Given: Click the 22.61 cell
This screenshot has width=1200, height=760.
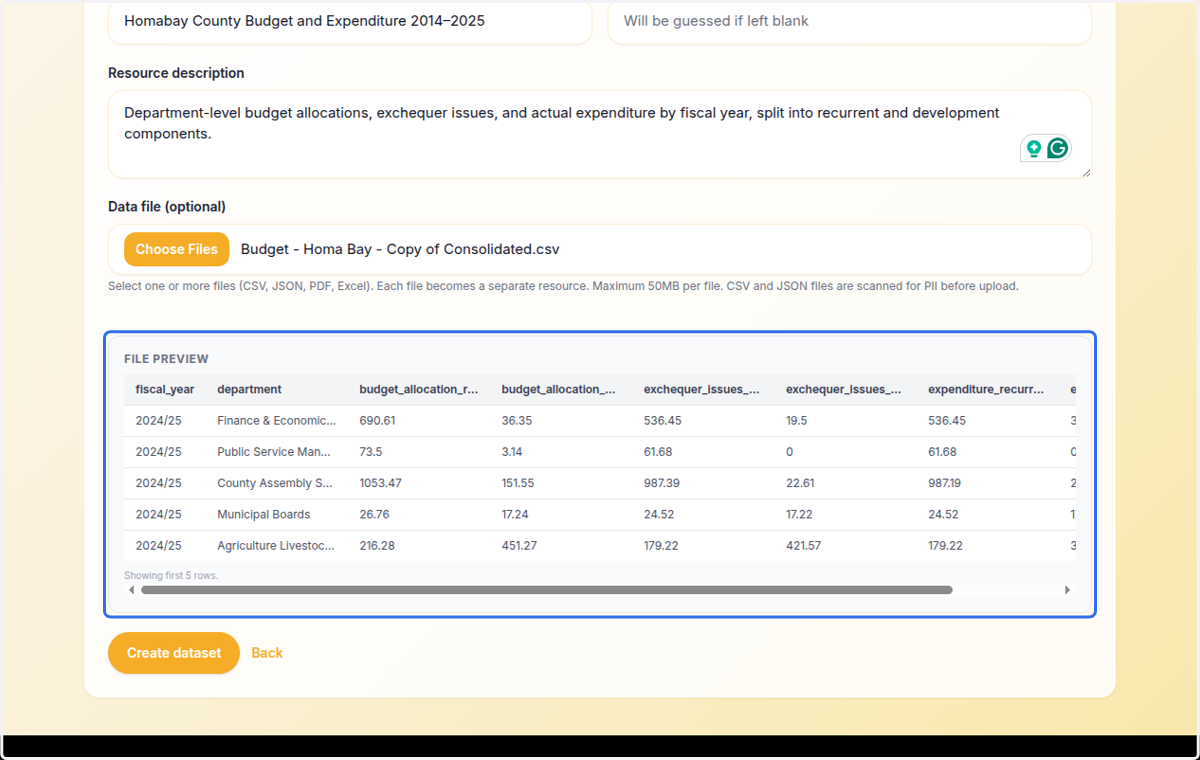Looking at the screenshot, I should coord(800,483).
